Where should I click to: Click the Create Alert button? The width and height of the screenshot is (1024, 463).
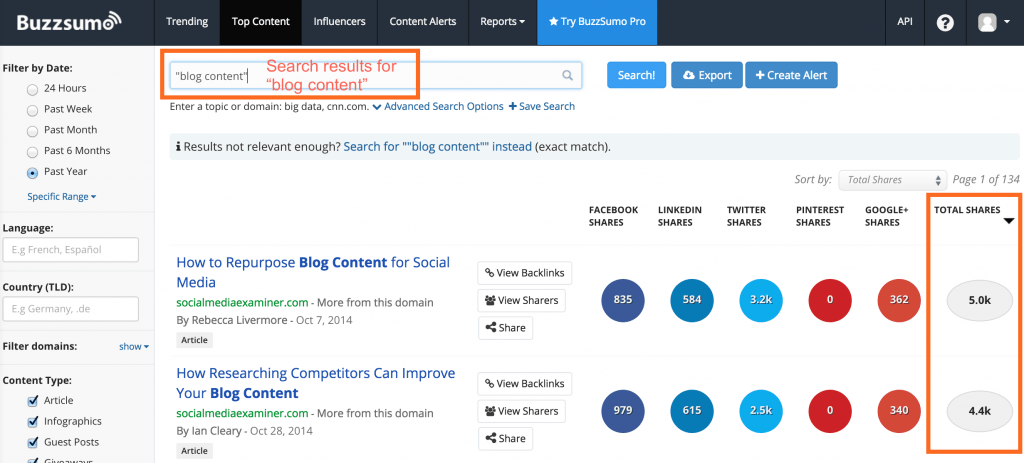(791, 75)
